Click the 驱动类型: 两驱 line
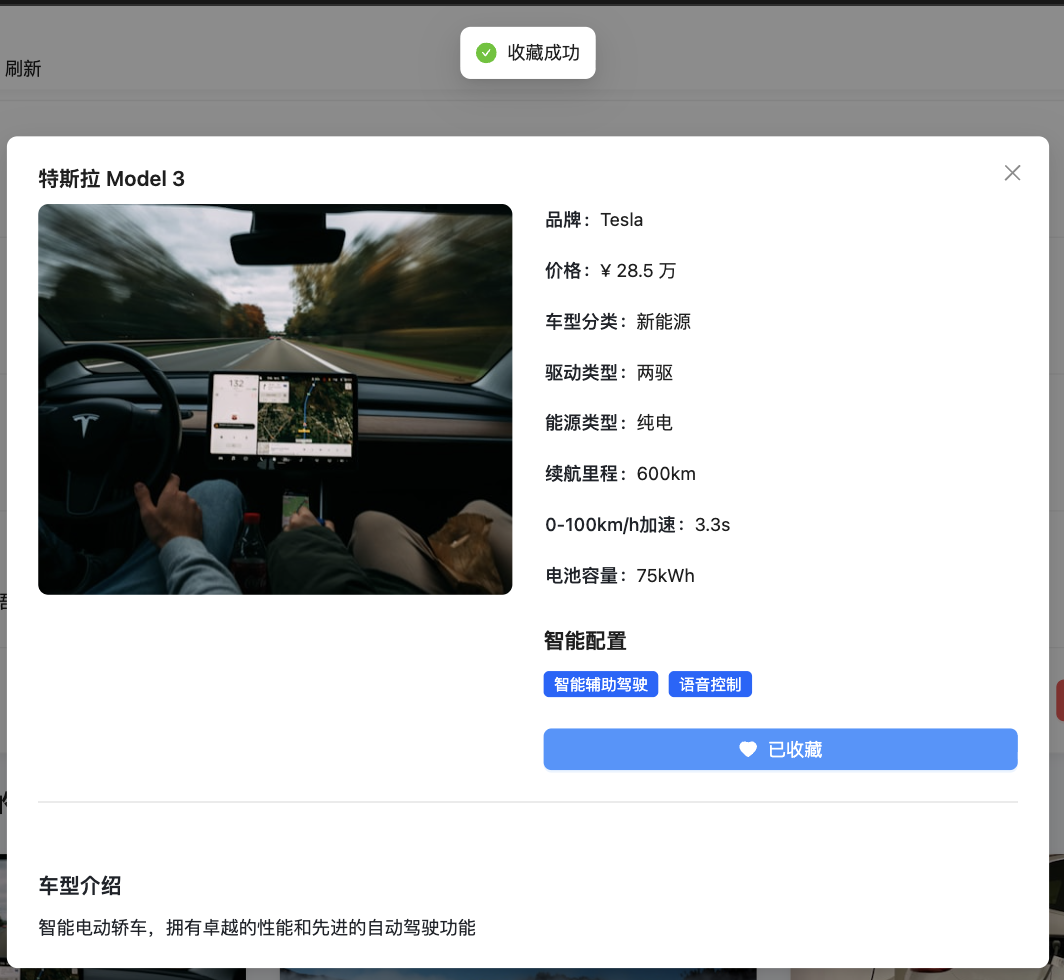The image size is (1064, 980). tap(609, 373)
